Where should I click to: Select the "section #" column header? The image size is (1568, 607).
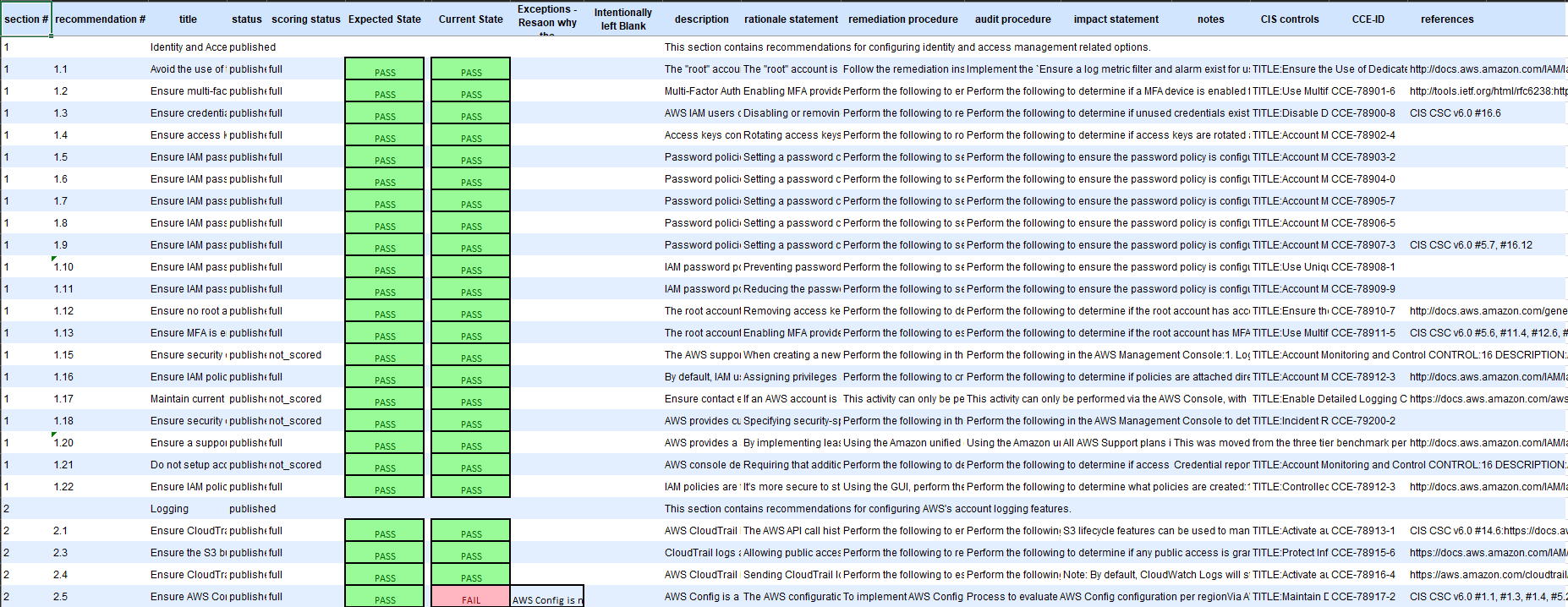coord(26,19)
